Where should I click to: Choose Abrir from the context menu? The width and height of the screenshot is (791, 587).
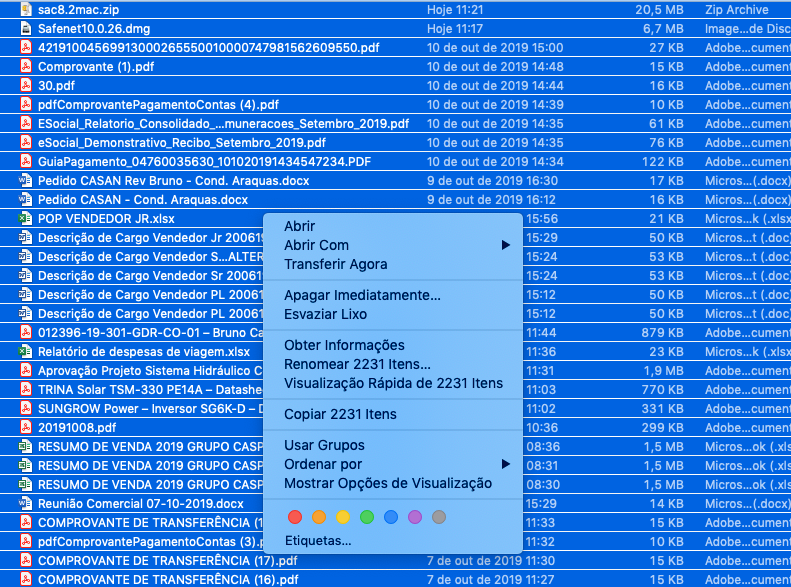click(x=299, y=226)
